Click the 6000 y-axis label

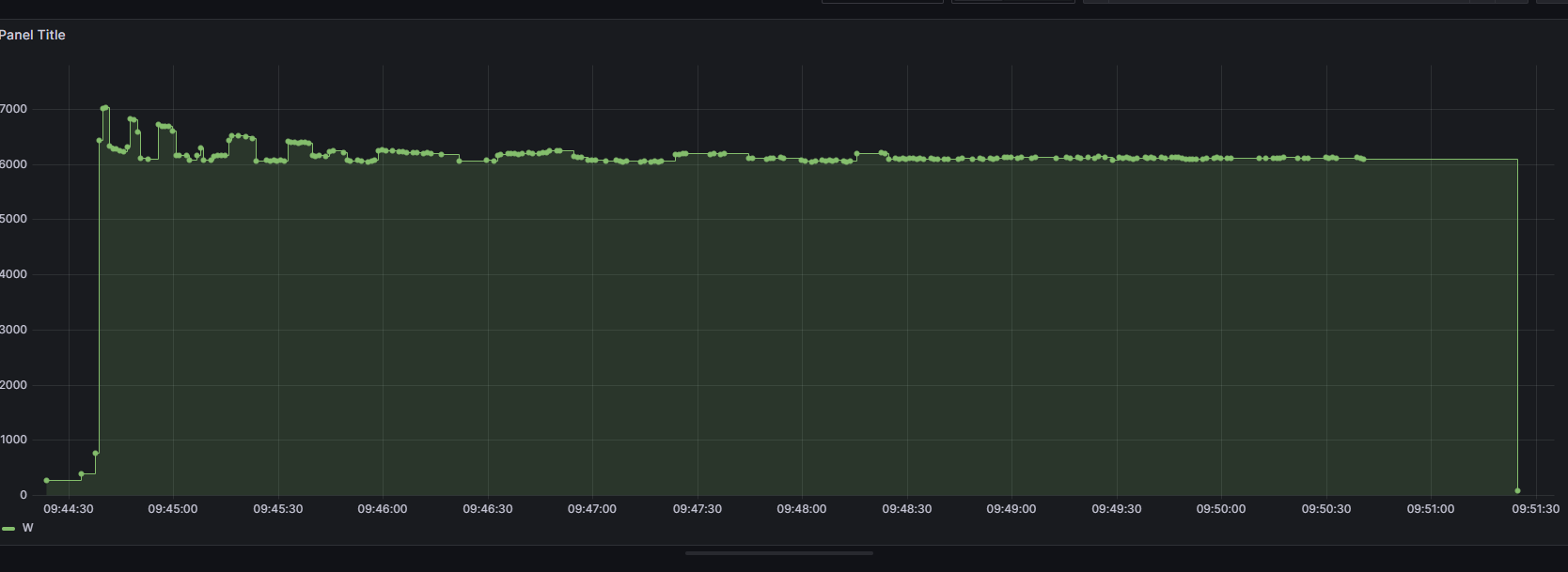click(x=14, y=164)
